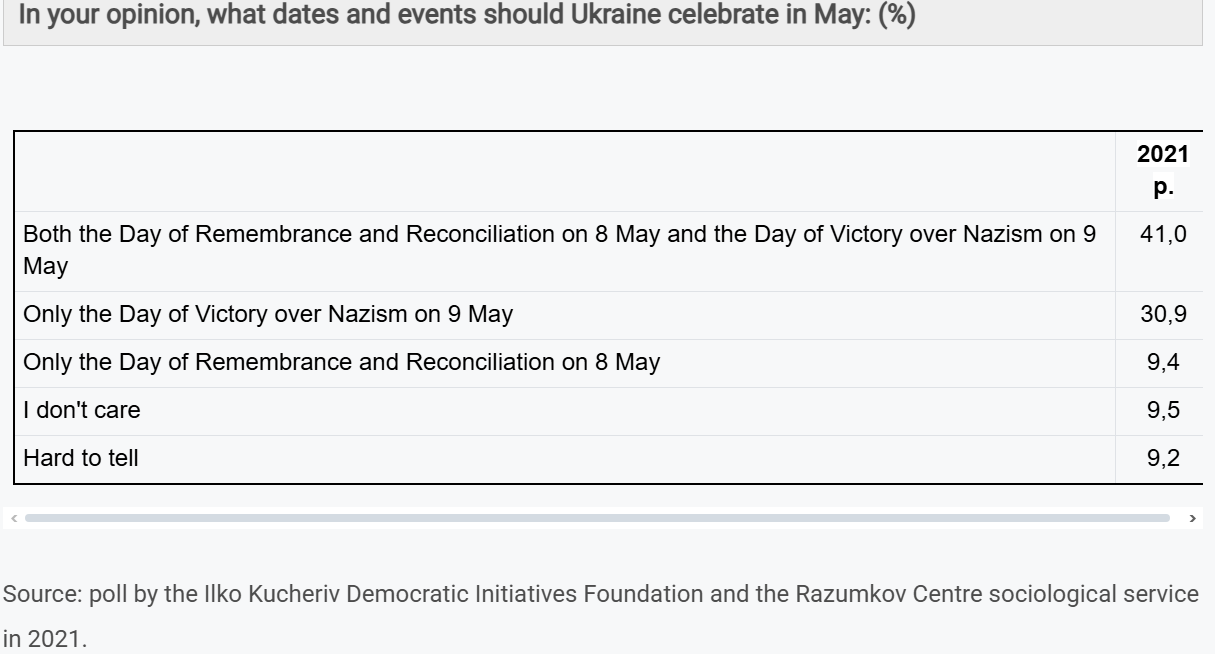
Task: Click the 9,5 percentage cell
Action: (x=1163, y=410)
